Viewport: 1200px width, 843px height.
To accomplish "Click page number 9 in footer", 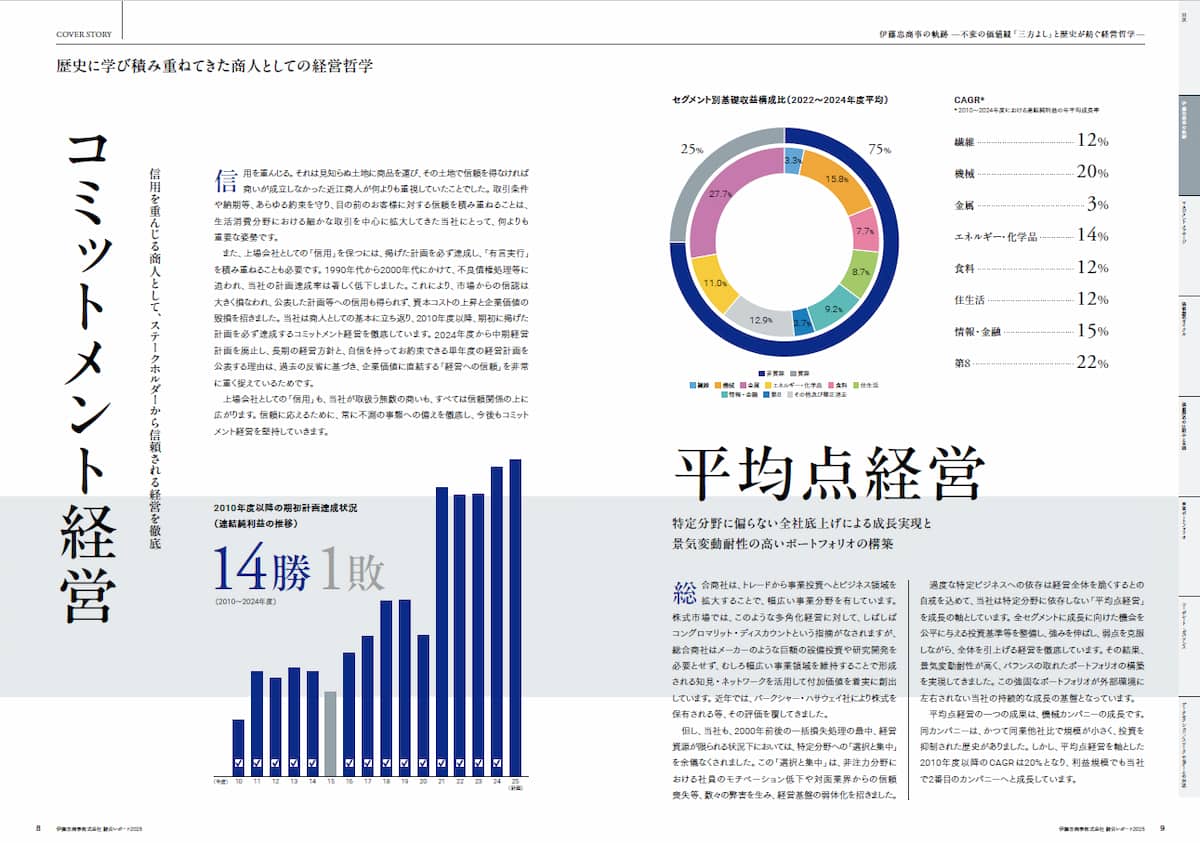I will pos(1162,828).
